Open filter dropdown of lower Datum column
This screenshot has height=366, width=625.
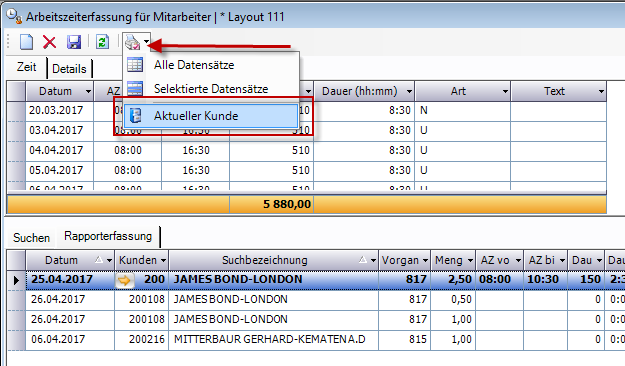pyautogui.click(x=109, y=261)
